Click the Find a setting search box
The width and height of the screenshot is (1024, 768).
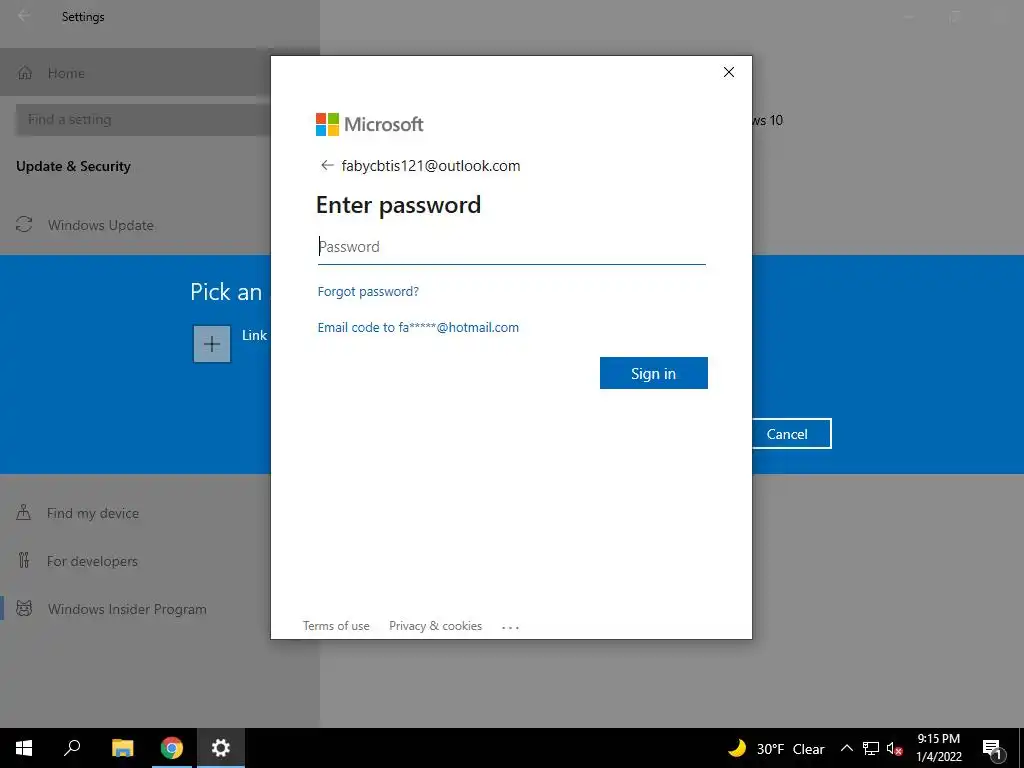pyautogui.click(x=144, y=120)
